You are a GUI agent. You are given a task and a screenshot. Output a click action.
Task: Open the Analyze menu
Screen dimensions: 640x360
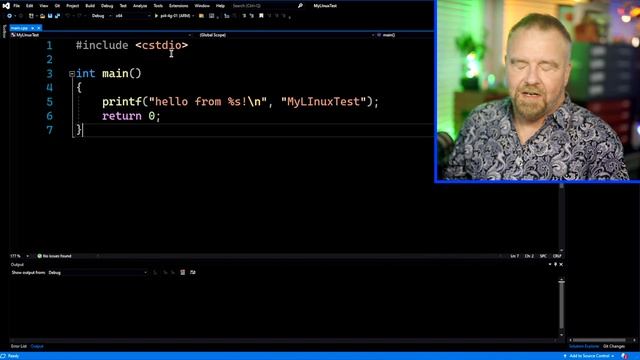[x=140, y=6]
